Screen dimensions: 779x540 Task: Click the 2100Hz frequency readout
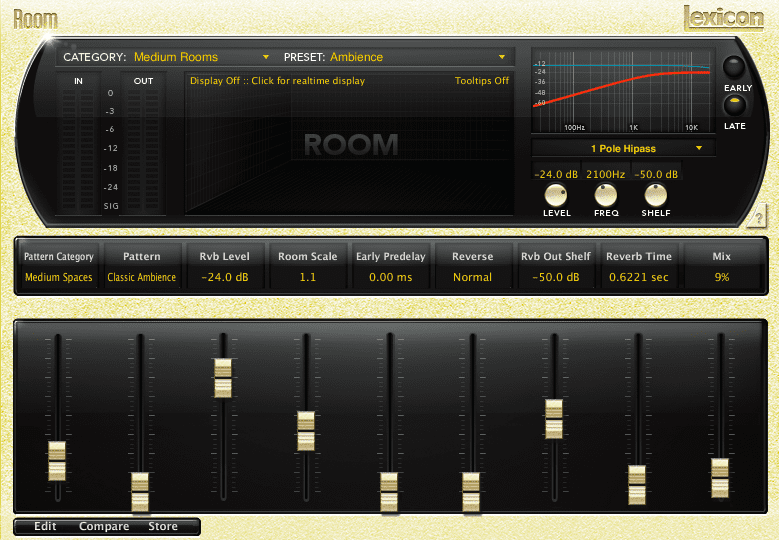pos(606,174)
